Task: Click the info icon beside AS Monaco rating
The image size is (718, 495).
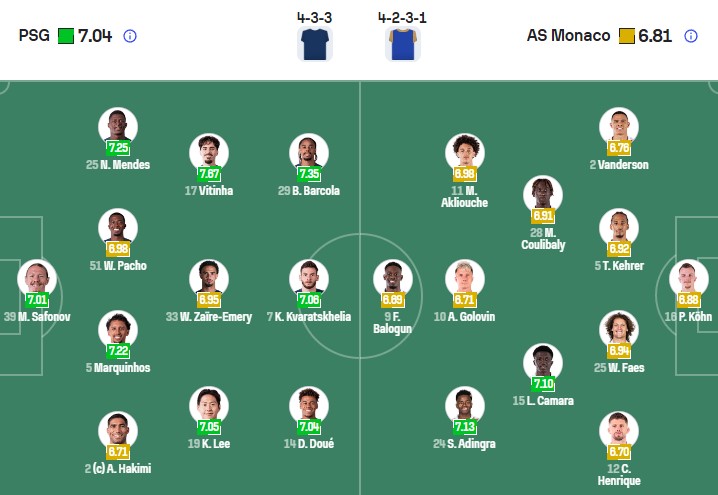Action: pyautogui.click(x=690, y=36)
